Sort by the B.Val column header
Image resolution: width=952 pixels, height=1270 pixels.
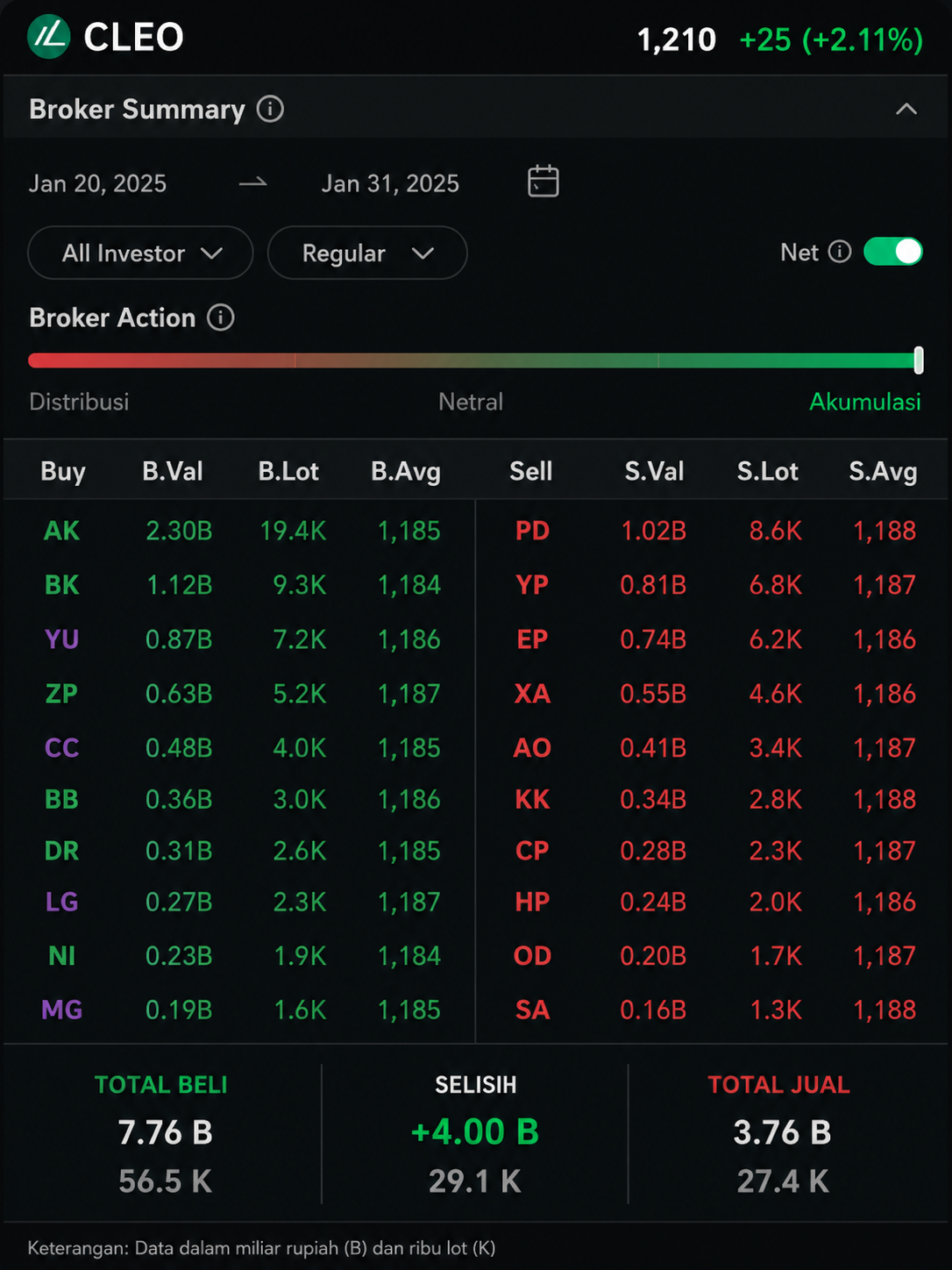[x=173, y=472]
